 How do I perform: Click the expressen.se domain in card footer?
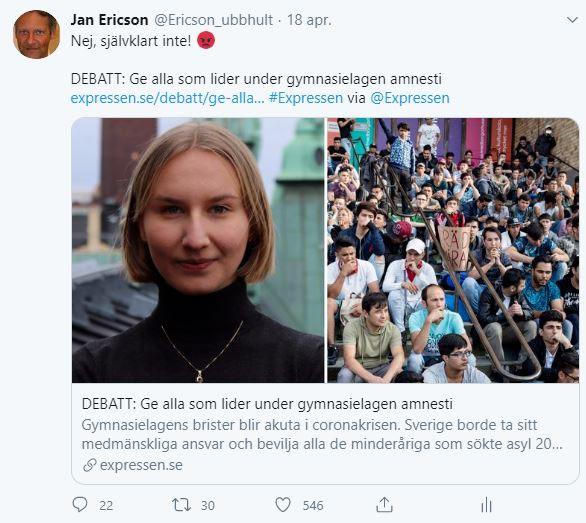141,465
